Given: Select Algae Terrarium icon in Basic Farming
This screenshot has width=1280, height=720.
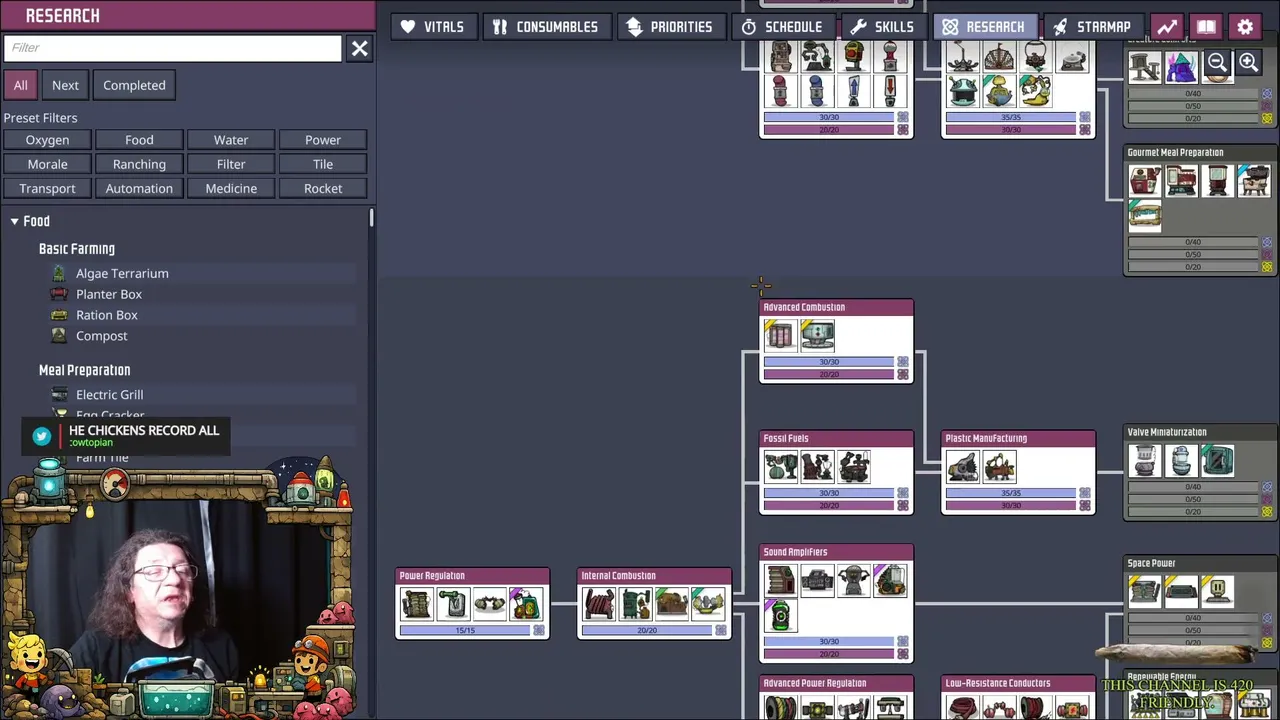Looking at the screenshot, I should coord(59,273).
